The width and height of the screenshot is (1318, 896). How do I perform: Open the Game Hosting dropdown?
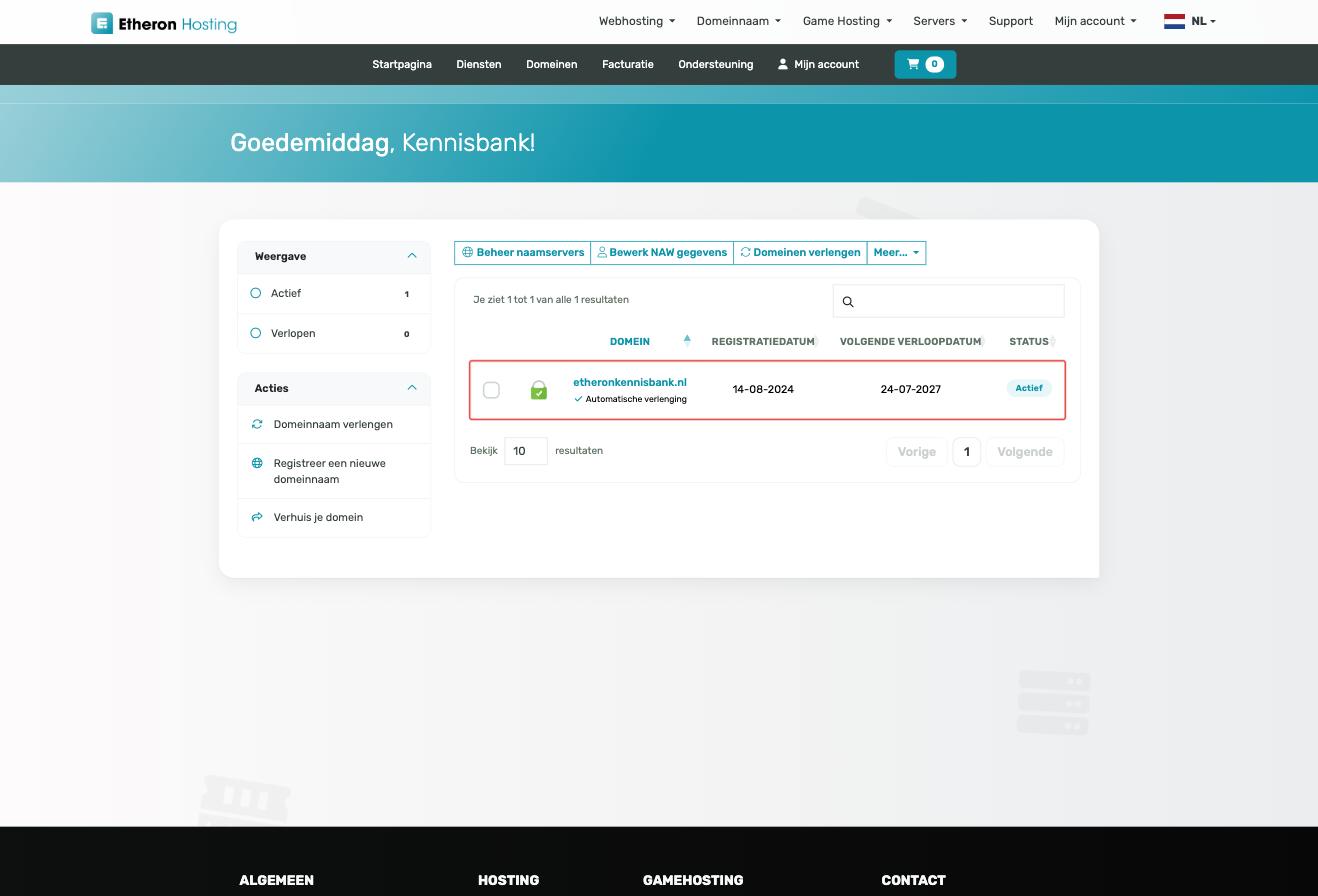pyautogui.click(x=847, y=21)
